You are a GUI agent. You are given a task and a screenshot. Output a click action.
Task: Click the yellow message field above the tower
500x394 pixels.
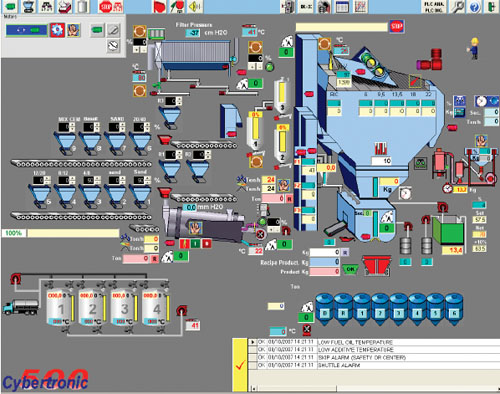(x=342, y=27)
